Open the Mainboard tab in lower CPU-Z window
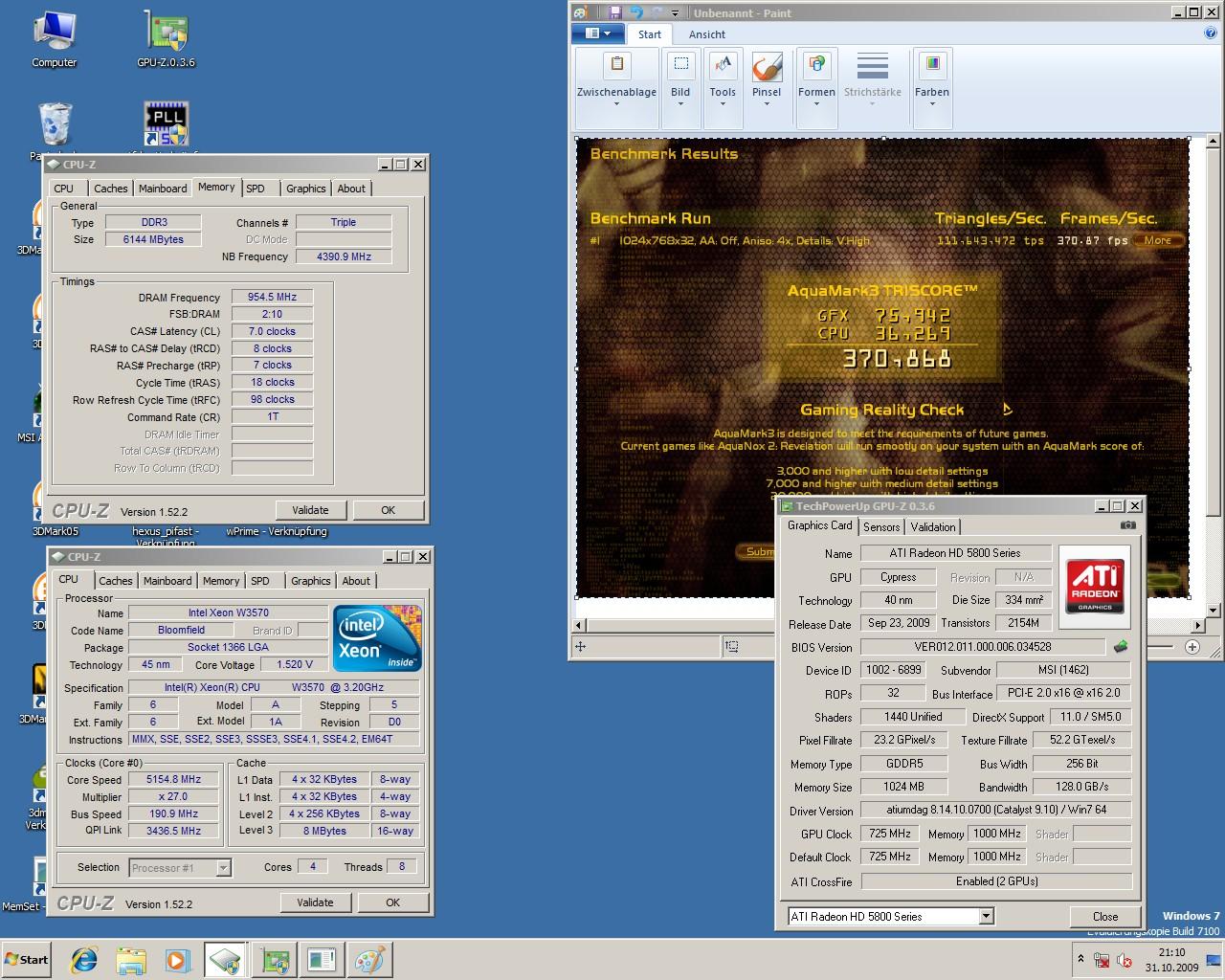 click(167, 581)
